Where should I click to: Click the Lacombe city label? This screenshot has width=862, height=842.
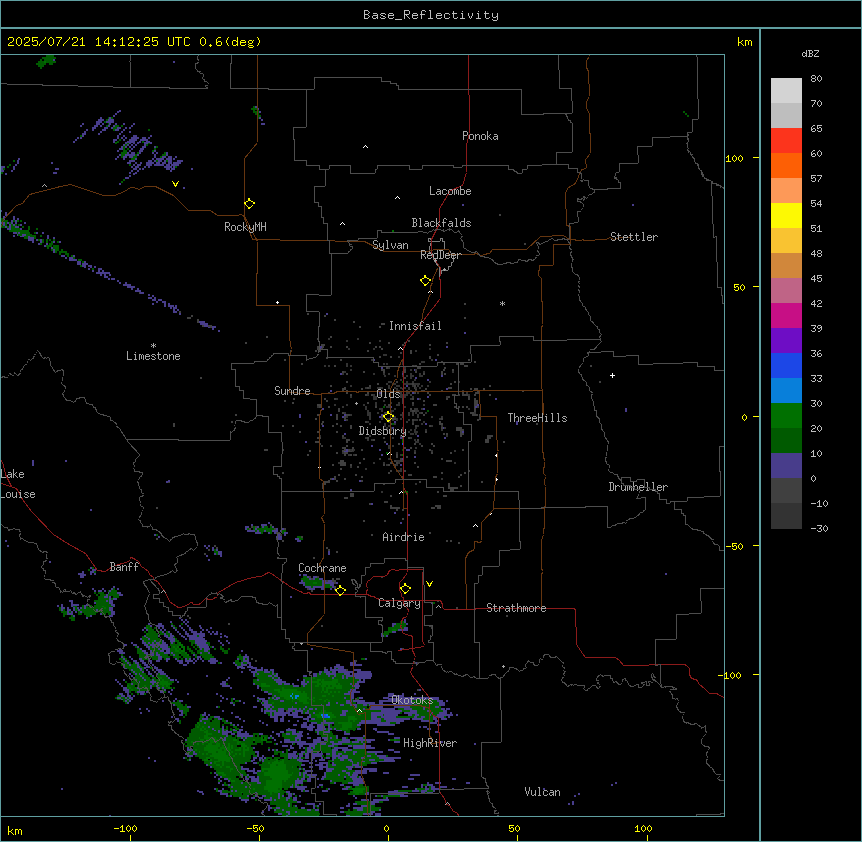(450, 191)
